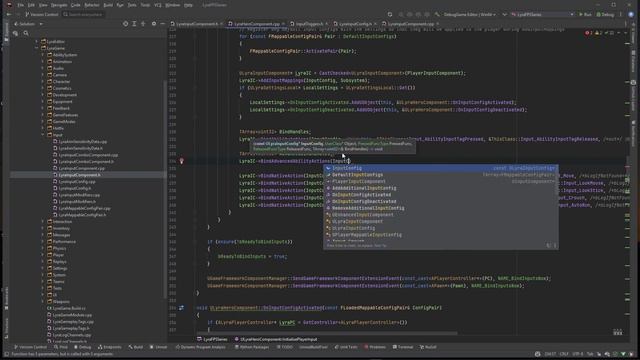Open the View menu
The width and height of the screenshot is (640, 360).
[43, 5]
